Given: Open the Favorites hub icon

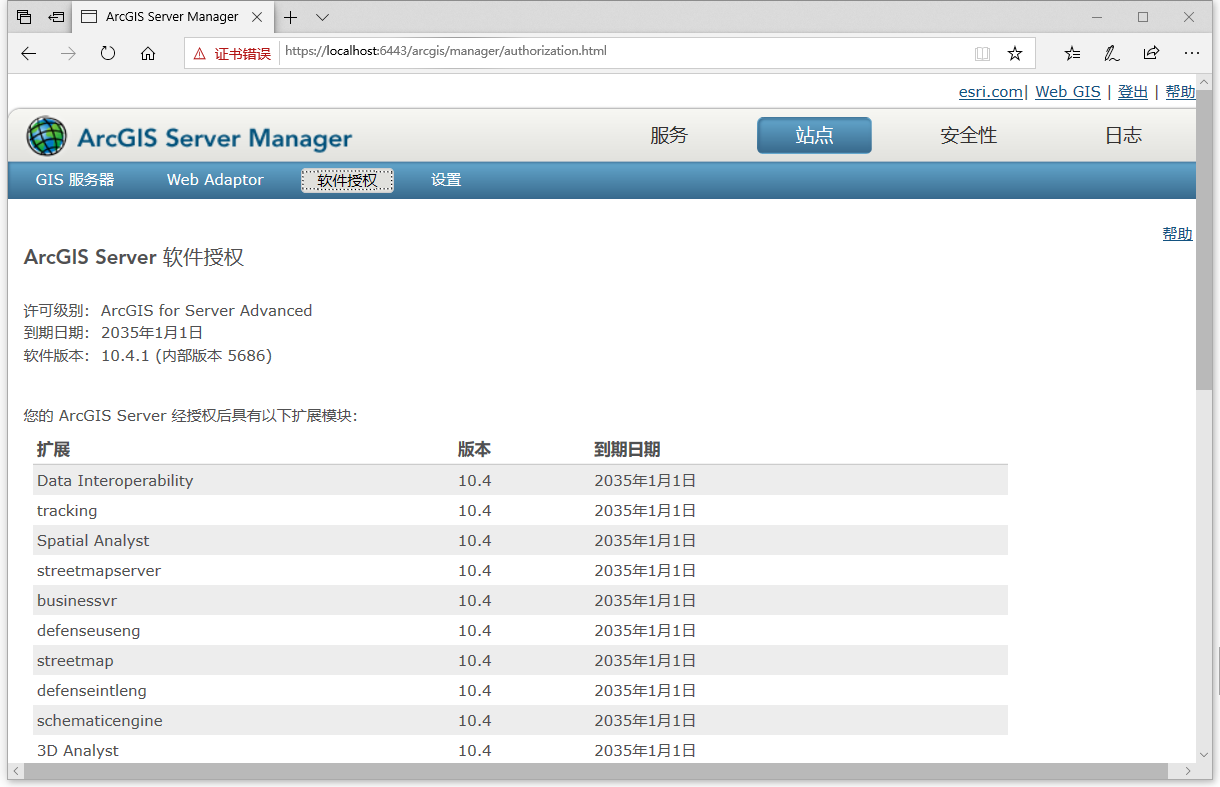Looking at the screenshot, I should [x=1072, y=53].
